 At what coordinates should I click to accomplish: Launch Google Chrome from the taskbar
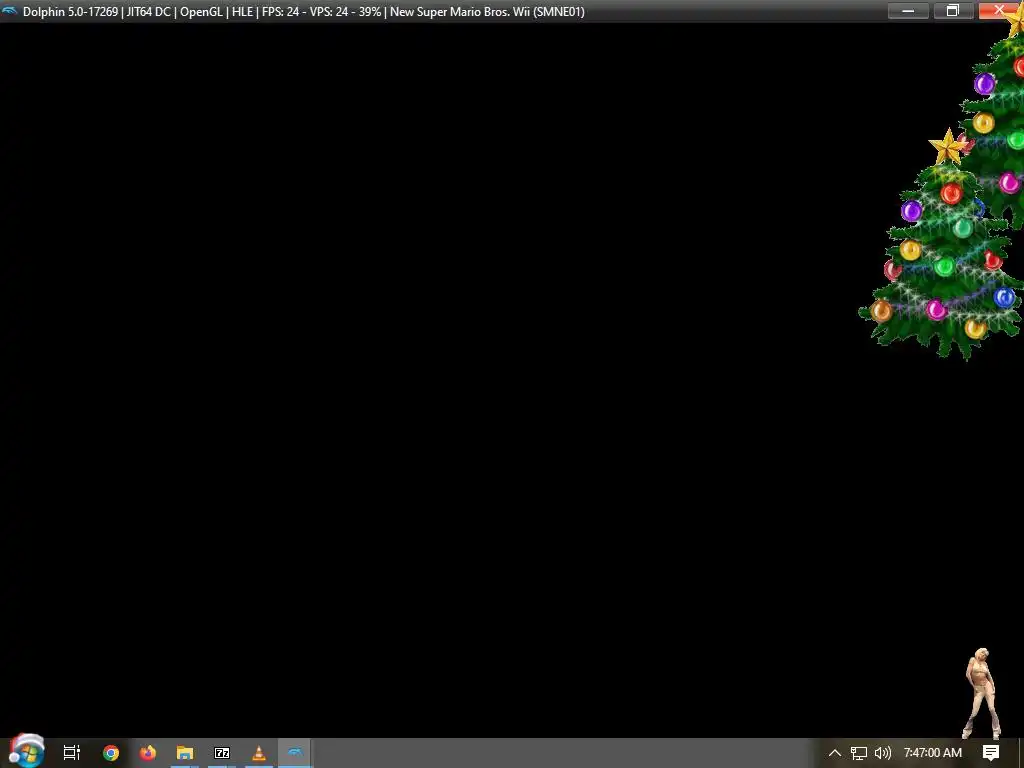pos(111,753)
